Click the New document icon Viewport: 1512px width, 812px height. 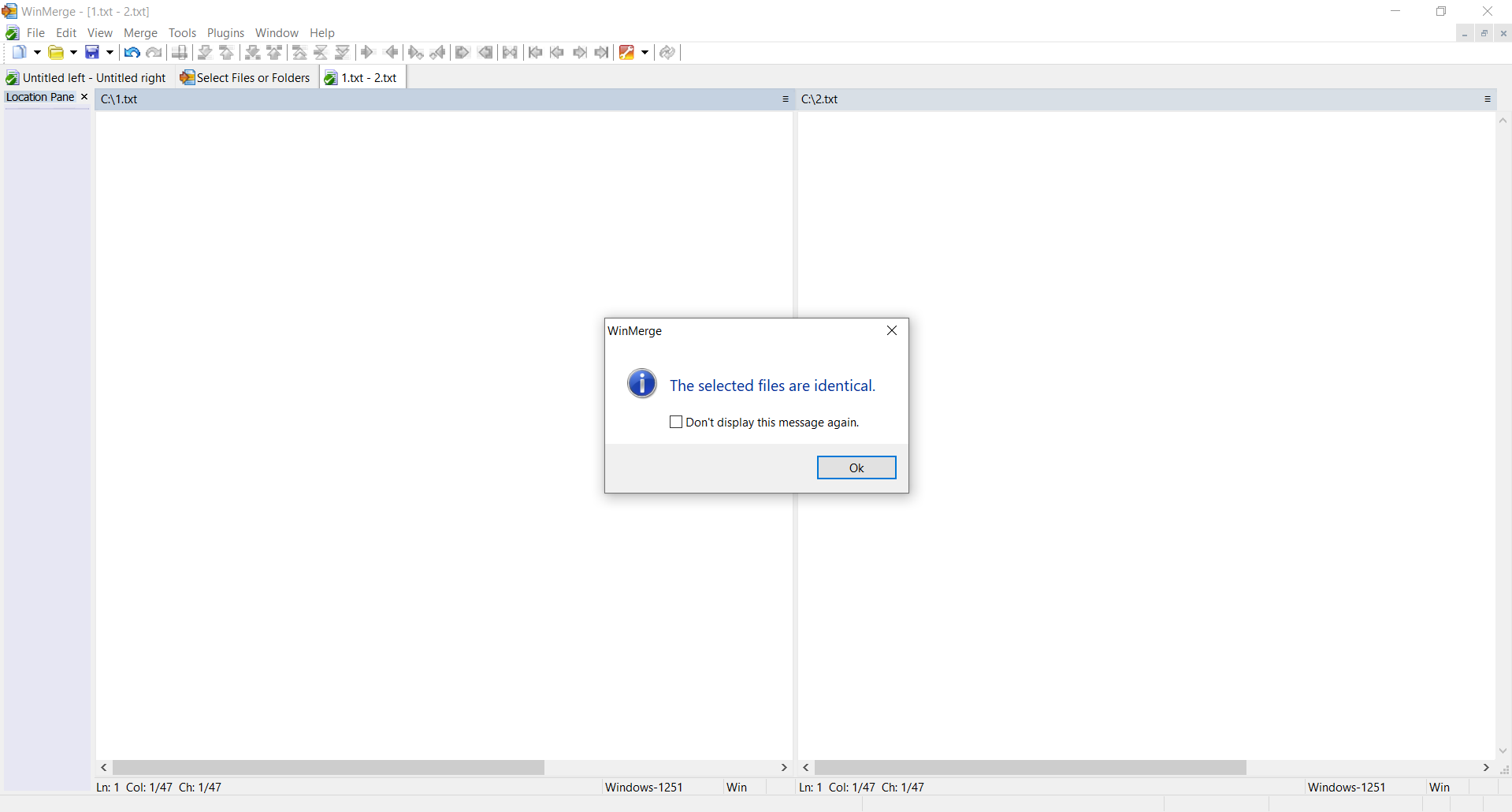point(19,53)
